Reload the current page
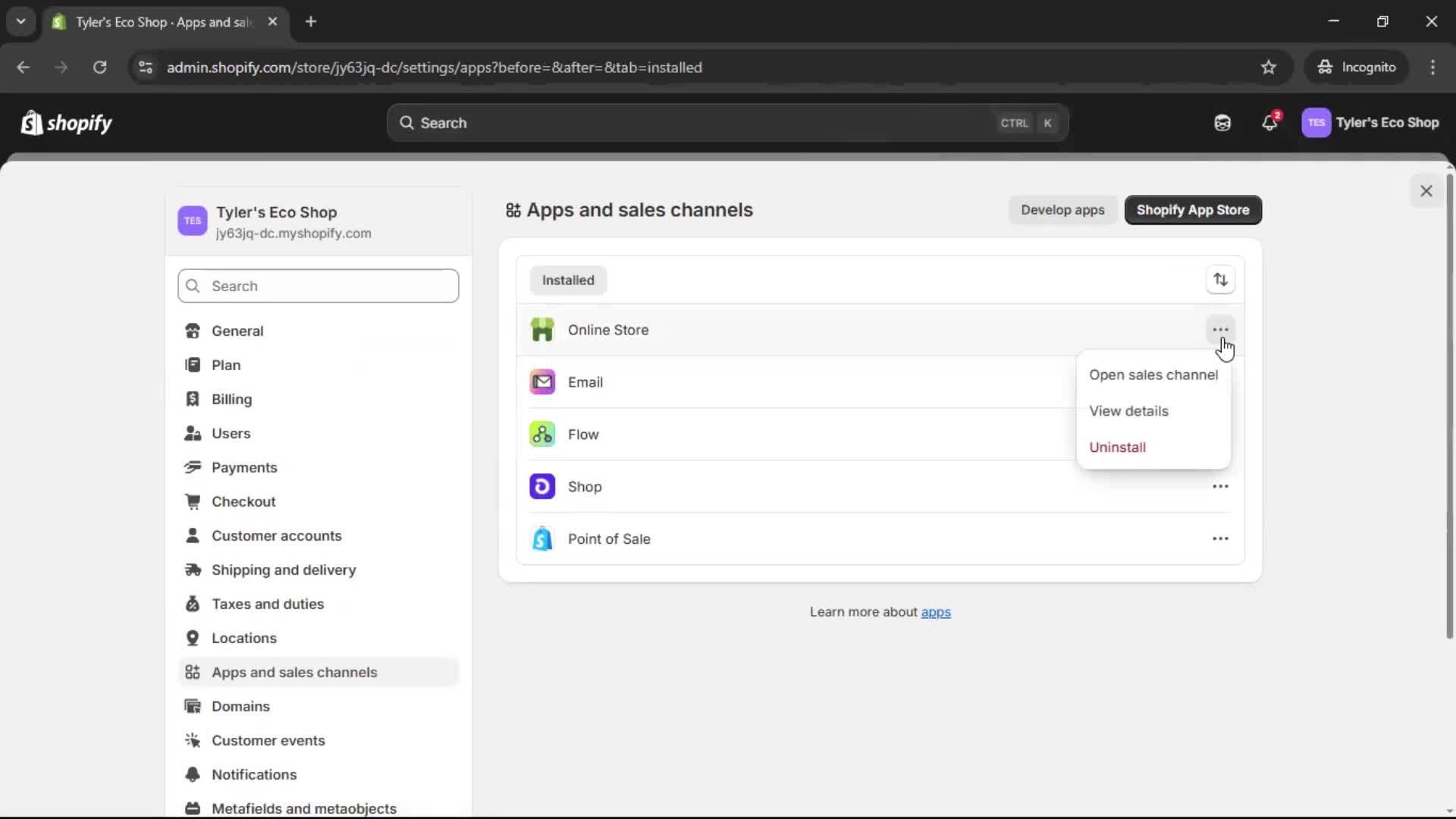Image resolution: width=1456 pixels, height=819 pixels. click(99, 67)
